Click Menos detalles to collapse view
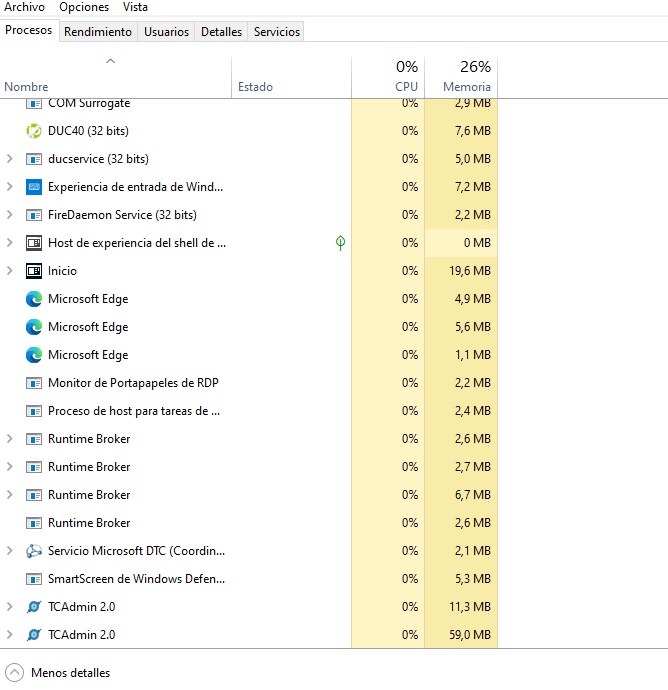 [x=70, y=673]
